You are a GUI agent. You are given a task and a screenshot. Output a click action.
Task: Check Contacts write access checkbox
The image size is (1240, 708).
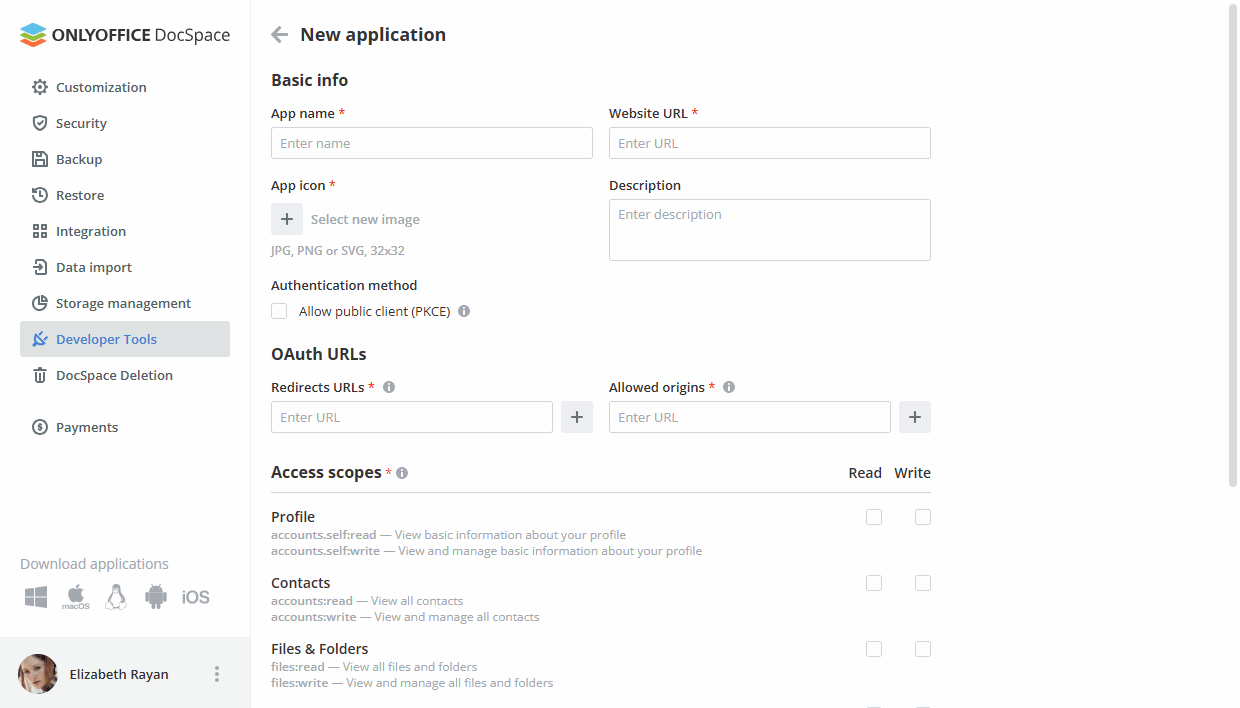coord(923,583)
